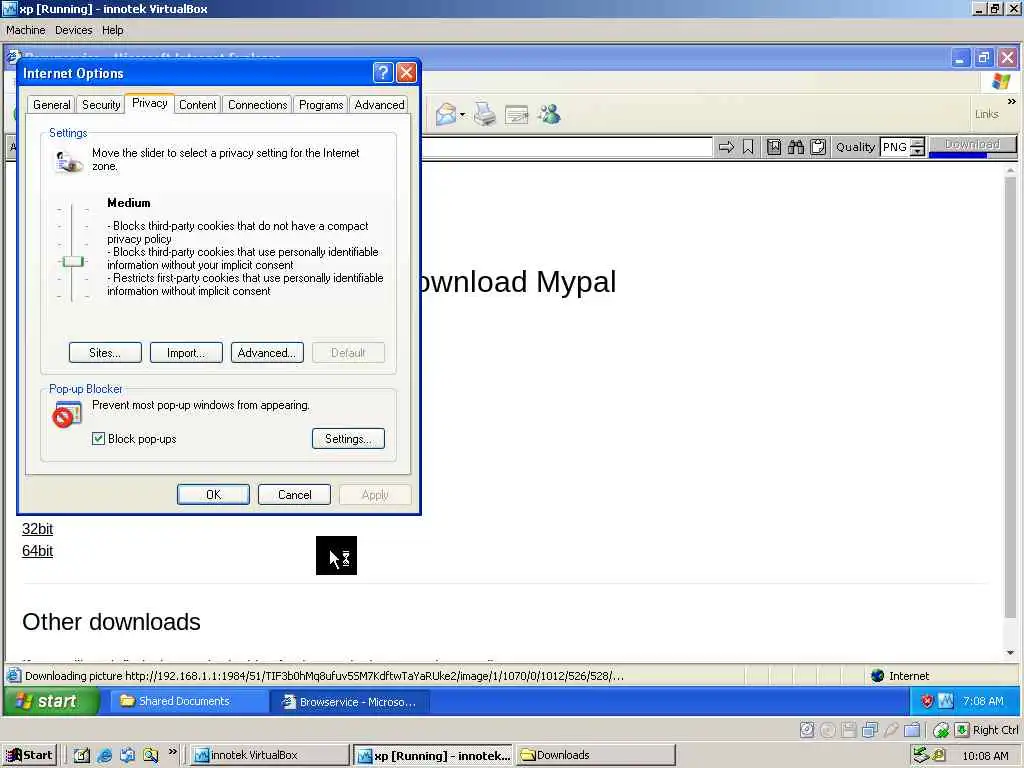
Task: Decrease Quality with the down stepper arrow
Action: click(918, 152)
